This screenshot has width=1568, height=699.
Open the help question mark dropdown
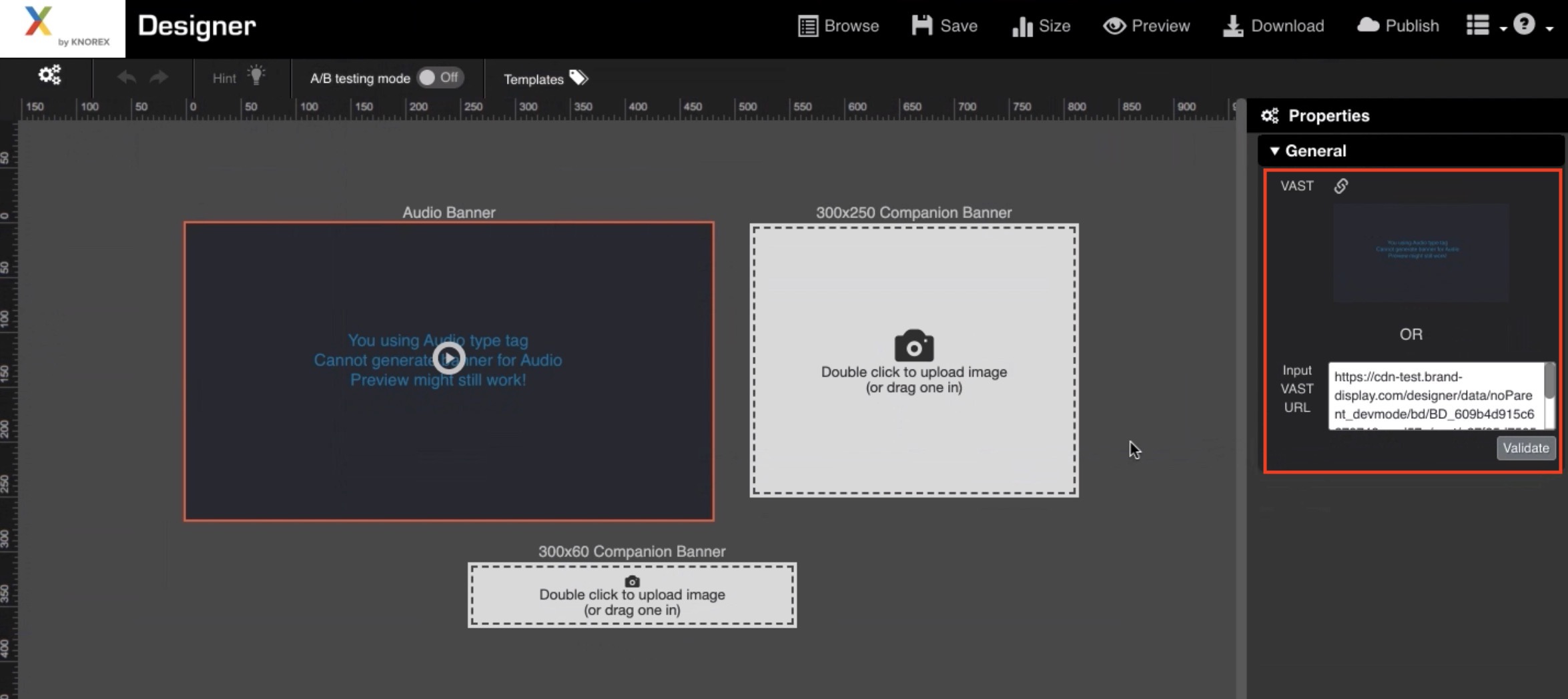(1532, 26)
